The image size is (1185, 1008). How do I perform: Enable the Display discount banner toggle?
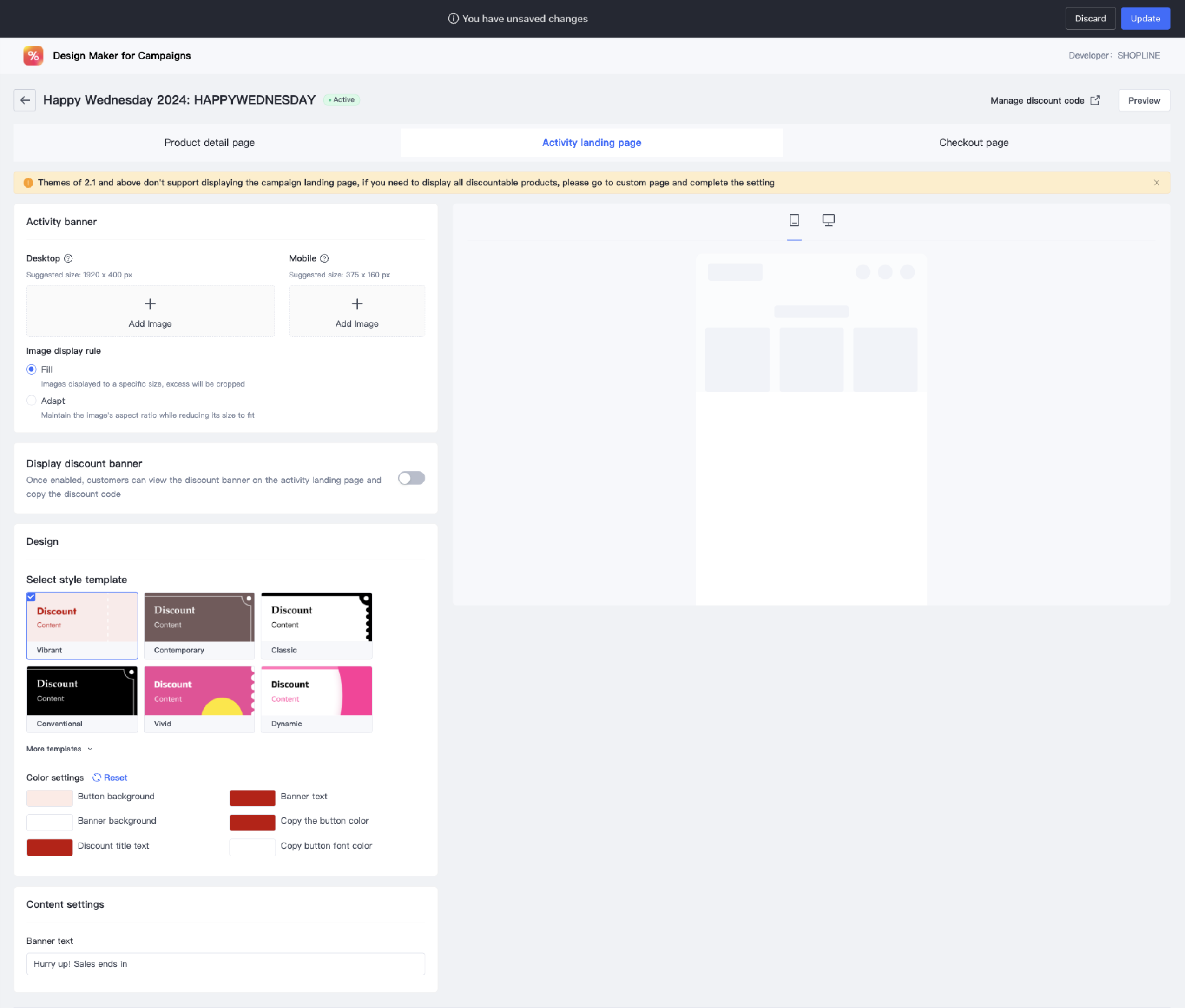[411, 478]
